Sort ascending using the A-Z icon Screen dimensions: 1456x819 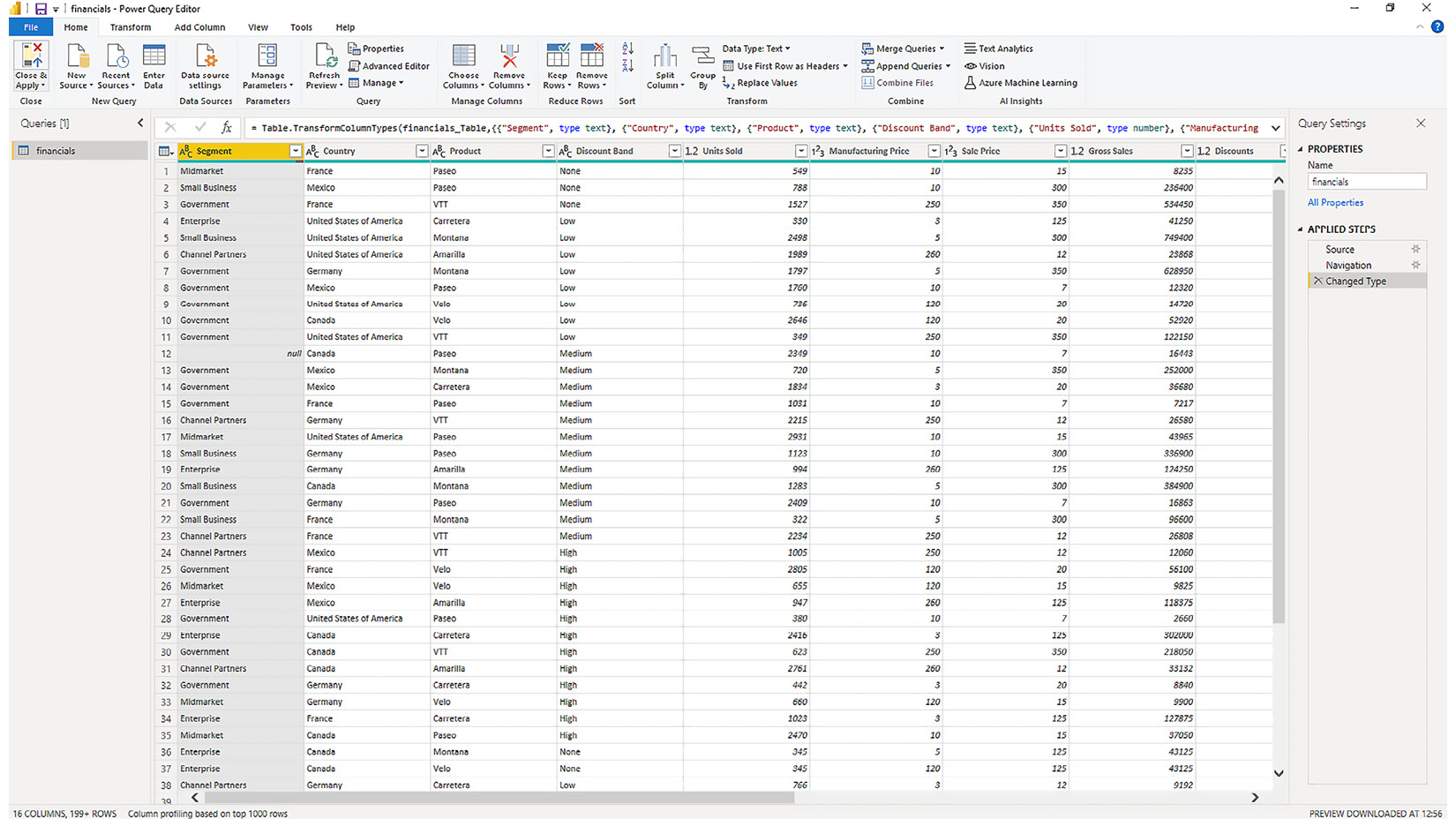(x=627, y=49)
